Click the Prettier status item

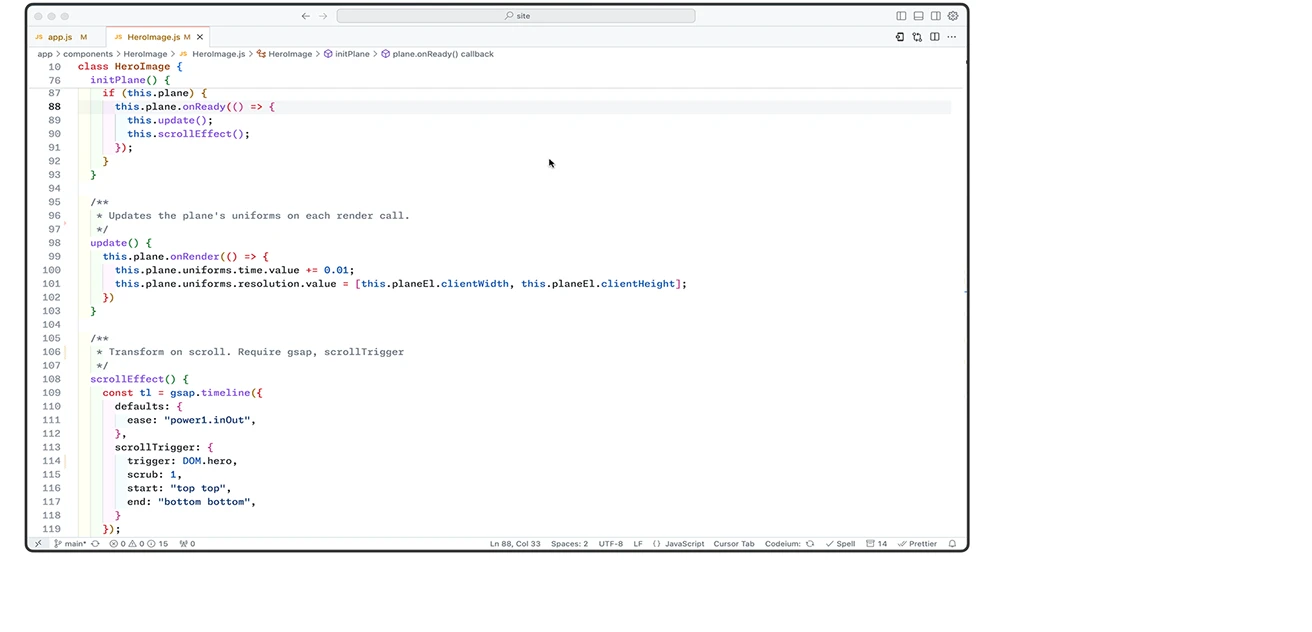(x=918, y=544)
